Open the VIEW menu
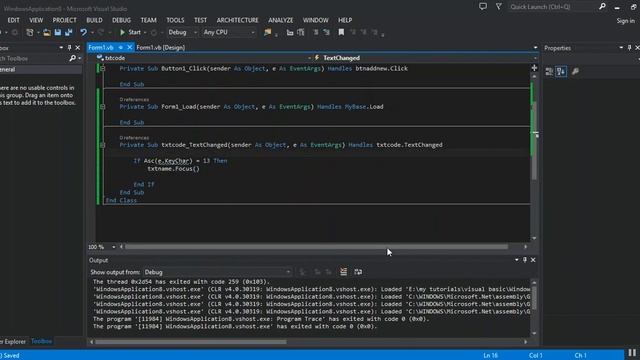Image resolution: width=640 pixels, height=360 pixels. [36, 20]
